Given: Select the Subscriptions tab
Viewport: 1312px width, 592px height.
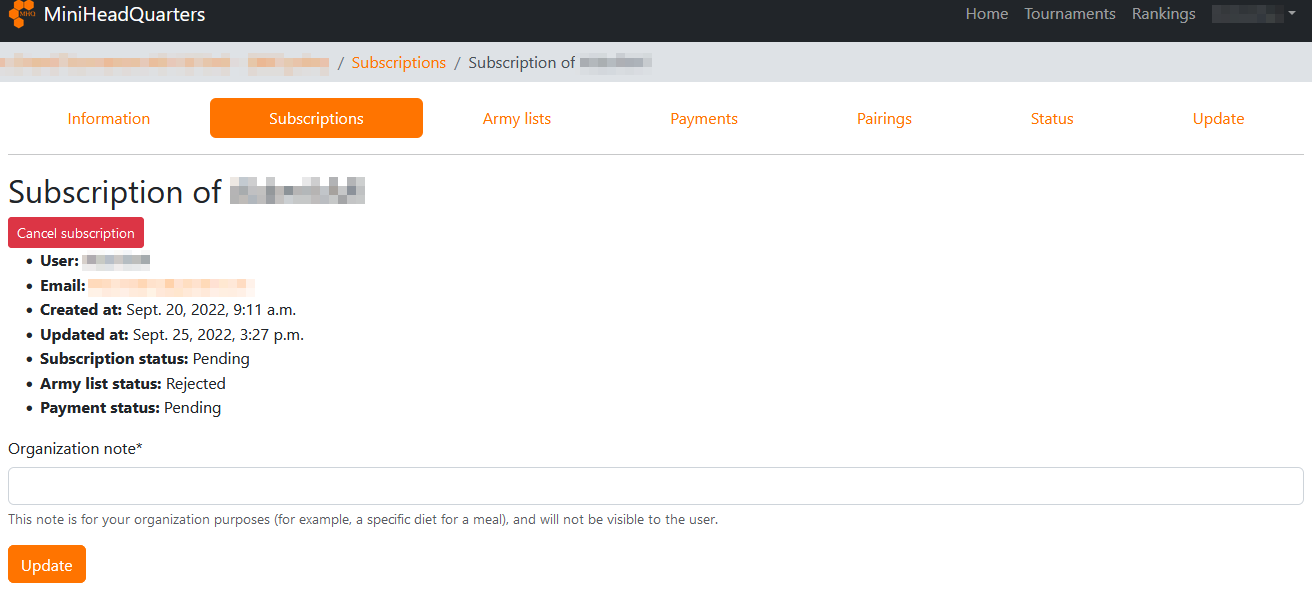Looking at the screenshot, I should (316, 119).
